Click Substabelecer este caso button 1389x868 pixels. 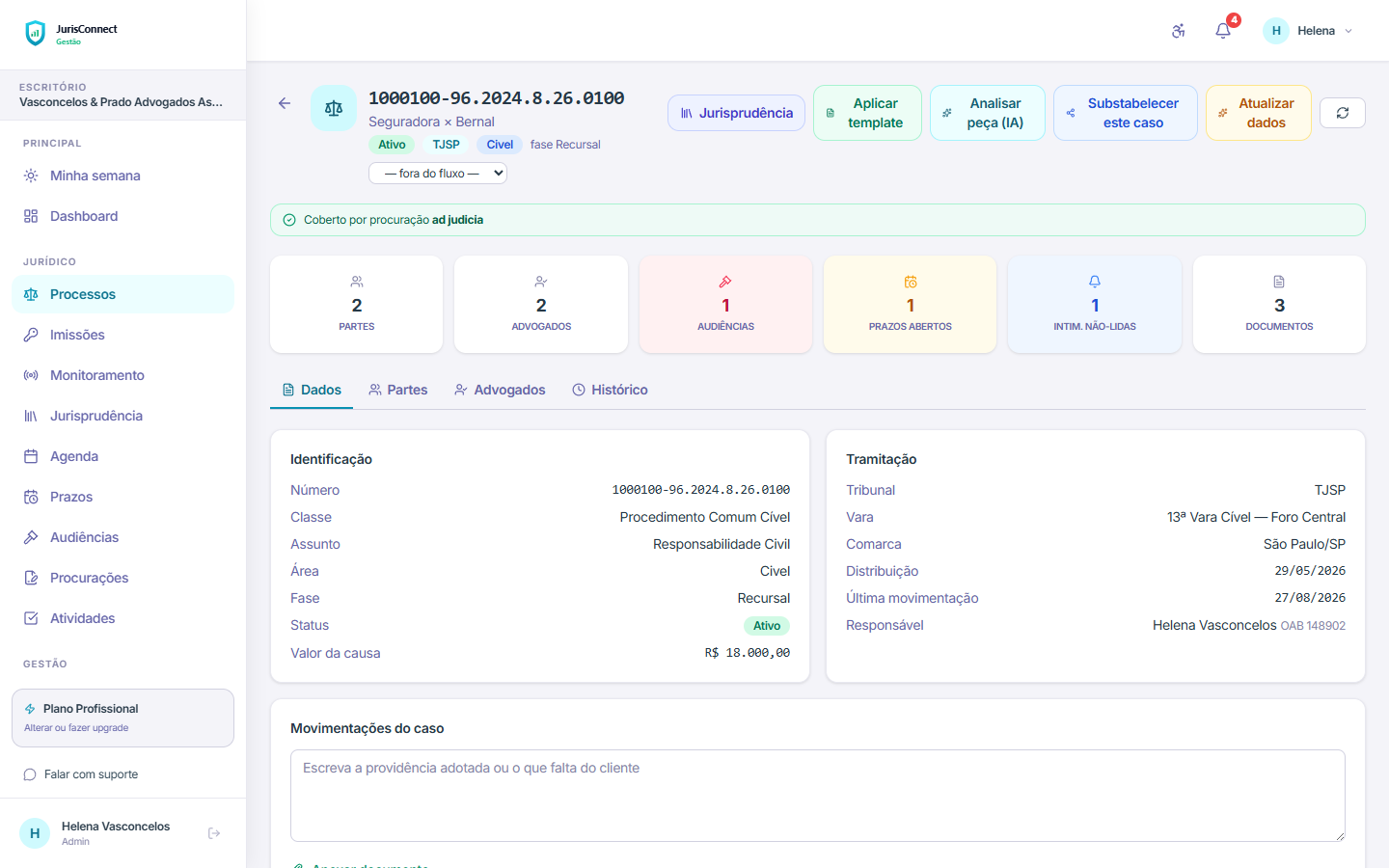point(1126,113)
